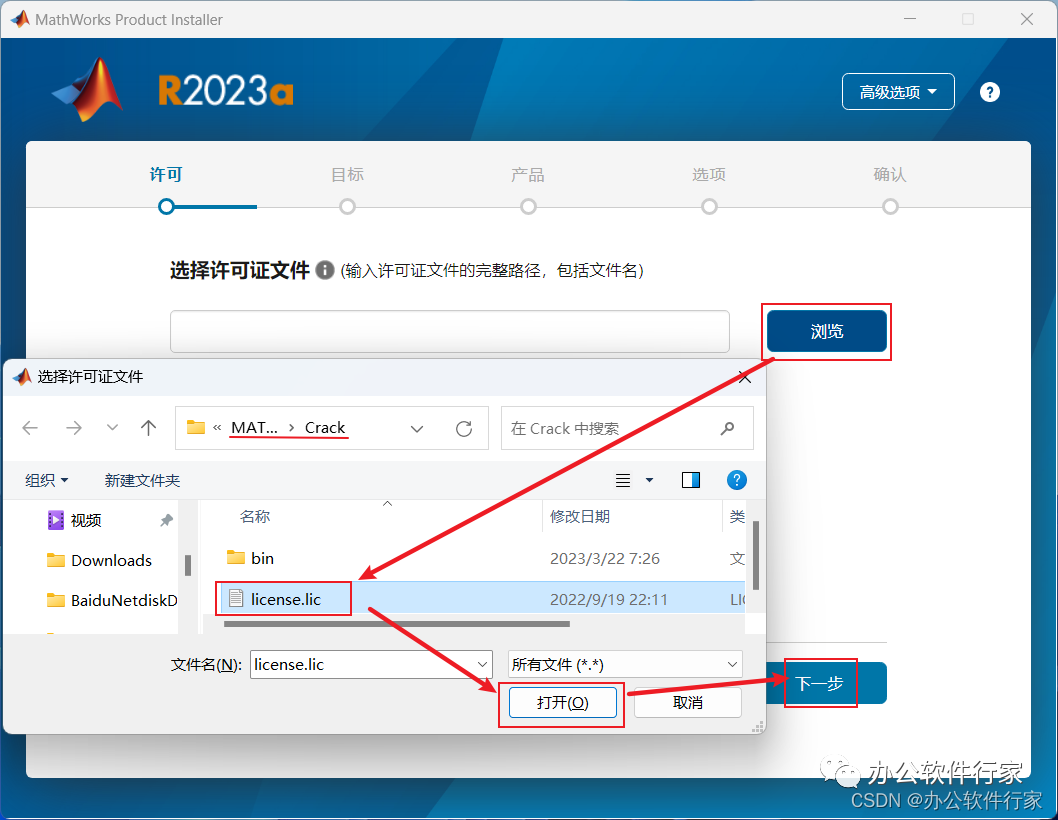Select the bin folder name

point(262,558)
